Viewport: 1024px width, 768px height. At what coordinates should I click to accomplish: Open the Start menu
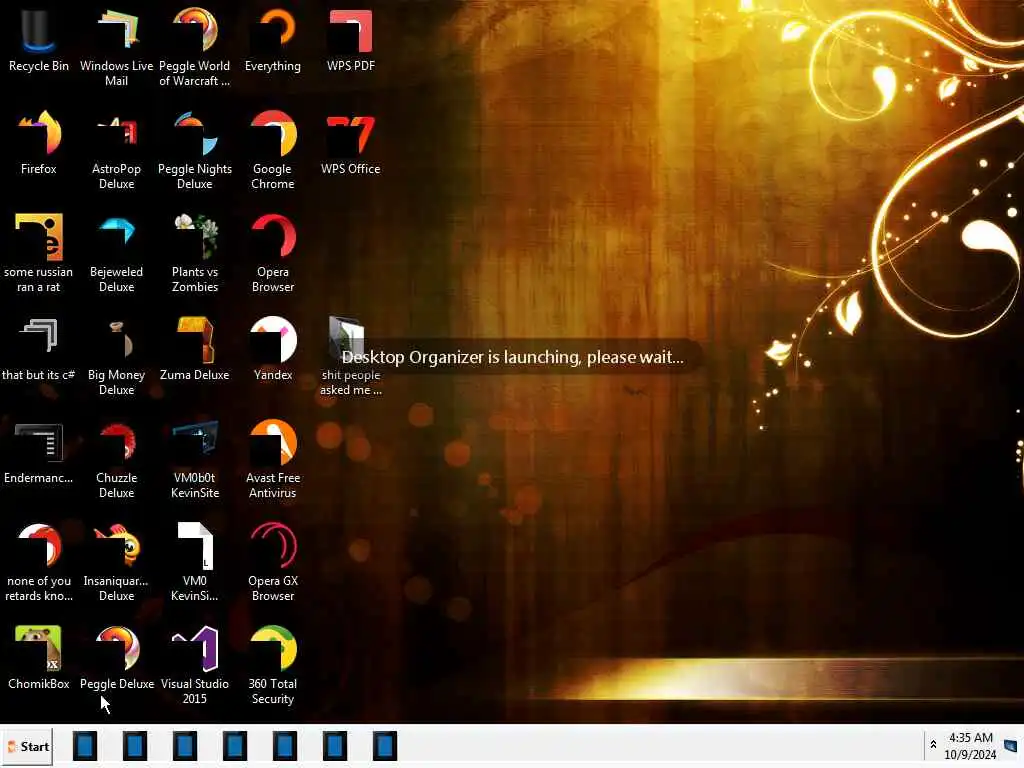pos(27,746)
